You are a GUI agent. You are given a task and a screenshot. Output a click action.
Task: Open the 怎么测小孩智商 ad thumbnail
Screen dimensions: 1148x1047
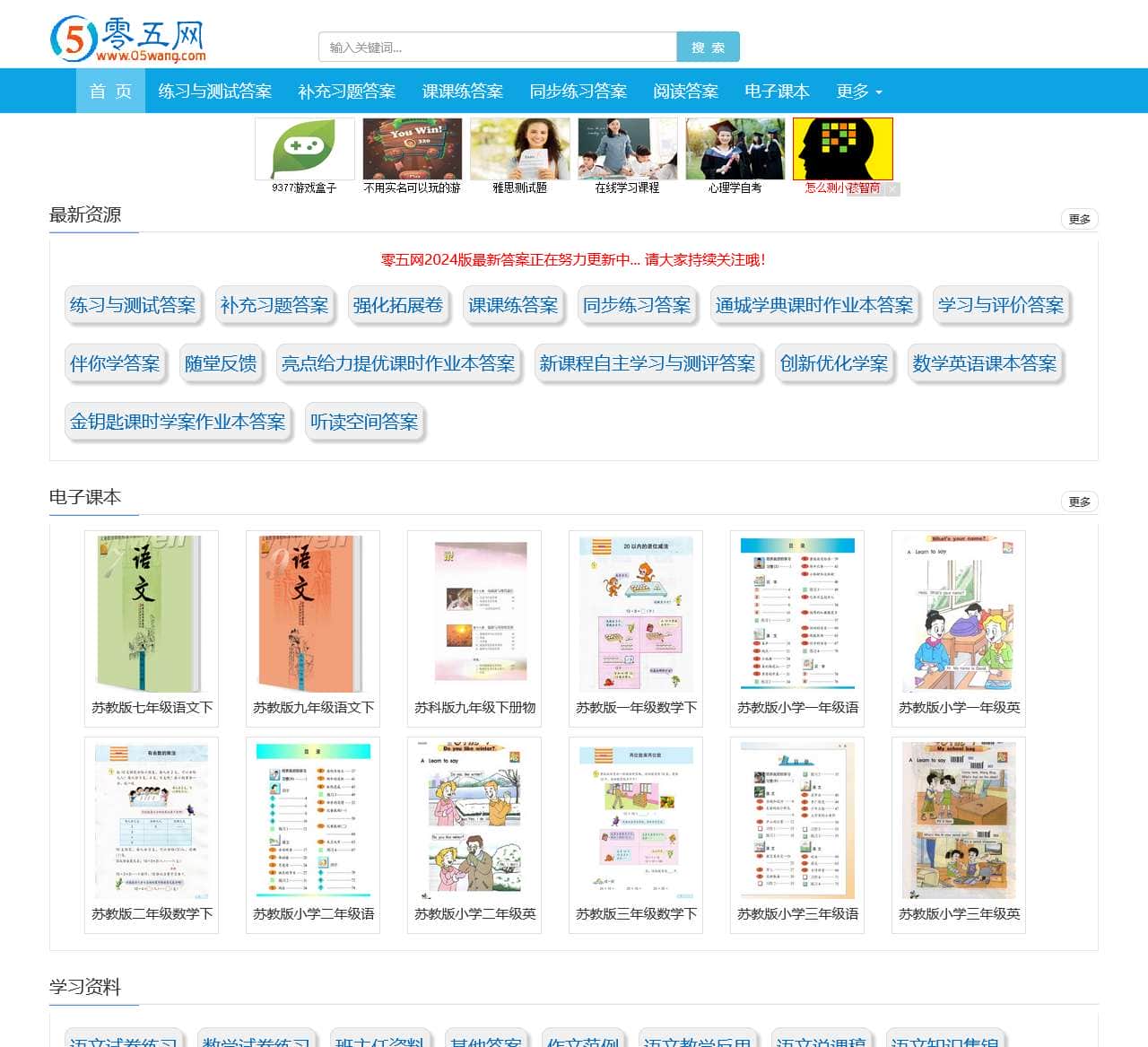click(x=843, y=149)
